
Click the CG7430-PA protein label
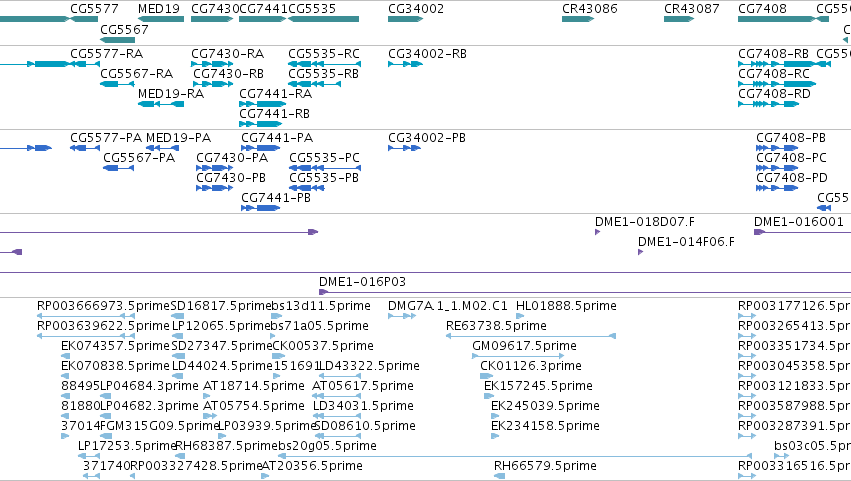coord(232,157)
